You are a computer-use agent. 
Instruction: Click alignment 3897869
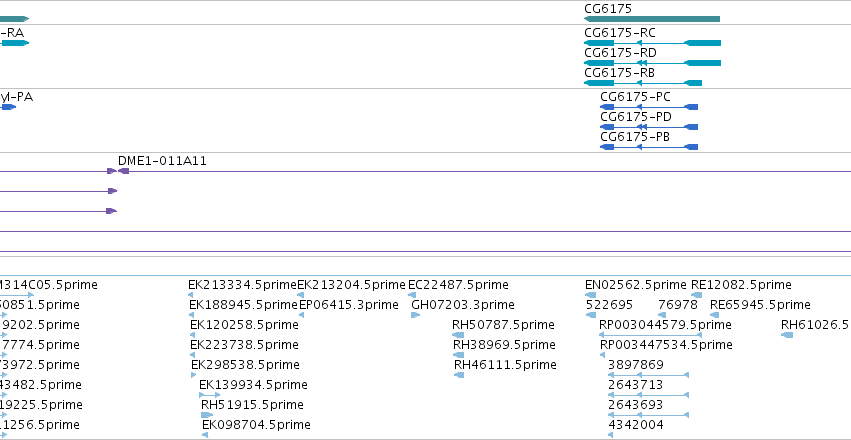pos(636,365)
